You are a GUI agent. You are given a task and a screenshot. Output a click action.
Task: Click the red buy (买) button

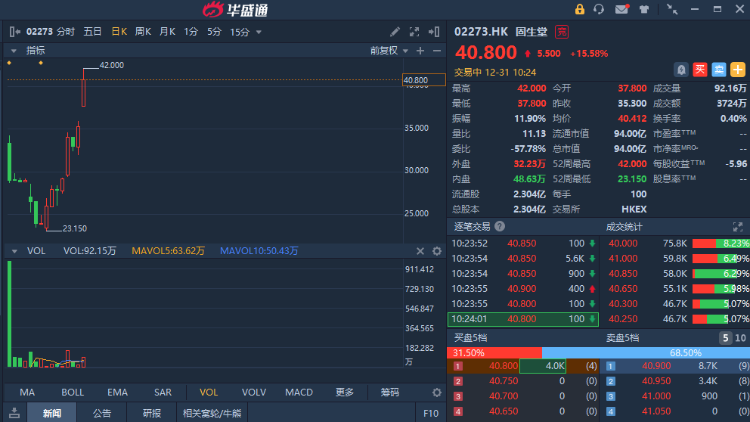700,70
